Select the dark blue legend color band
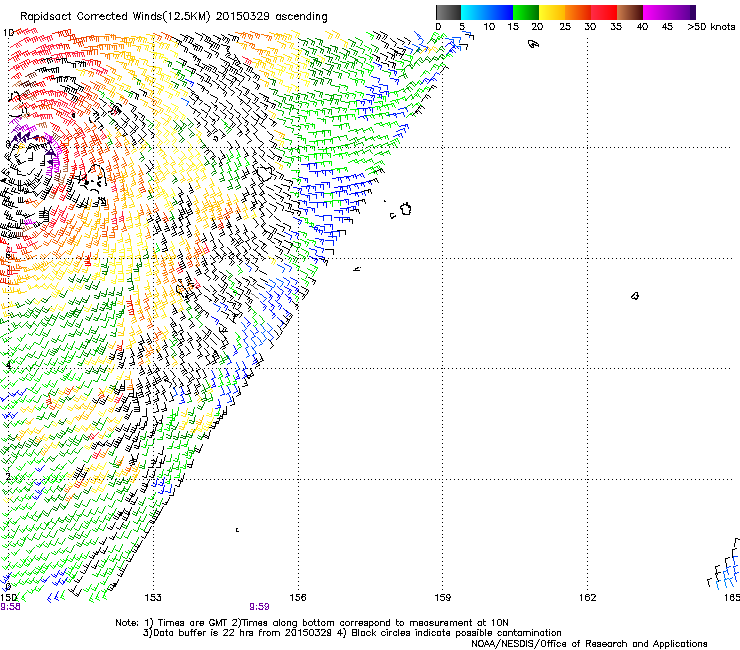 500,12
